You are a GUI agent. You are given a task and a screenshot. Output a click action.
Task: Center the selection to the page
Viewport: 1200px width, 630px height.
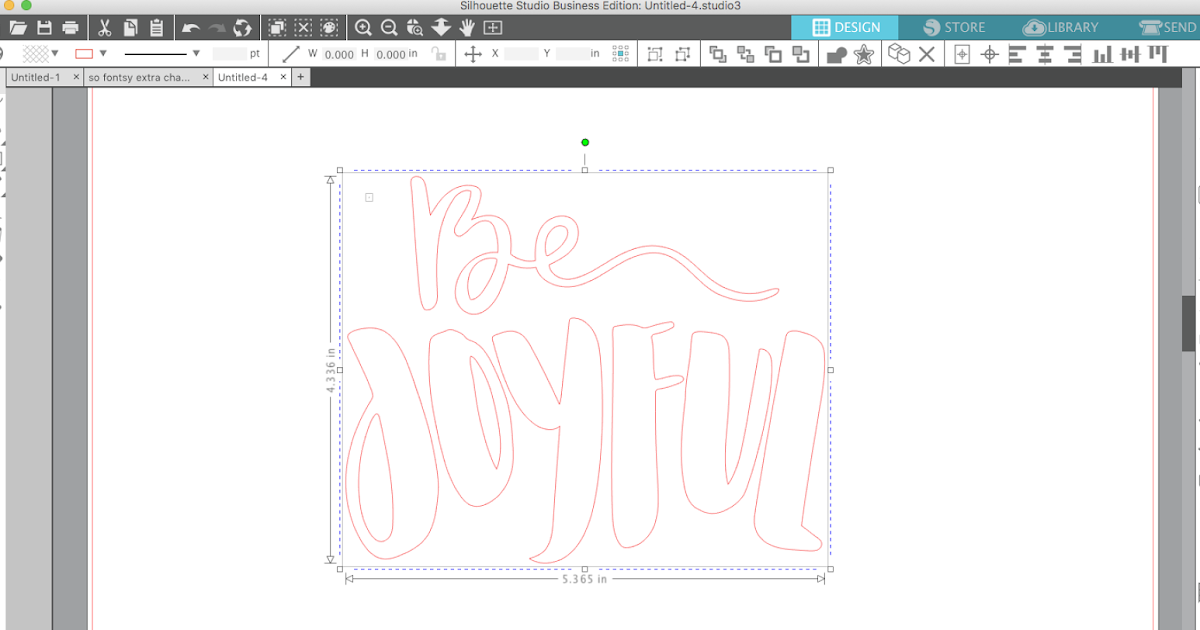click(x=962, y=54)
